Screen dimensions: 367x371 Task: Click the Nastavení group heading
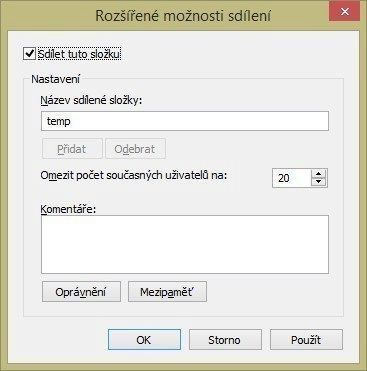[55, 79]
